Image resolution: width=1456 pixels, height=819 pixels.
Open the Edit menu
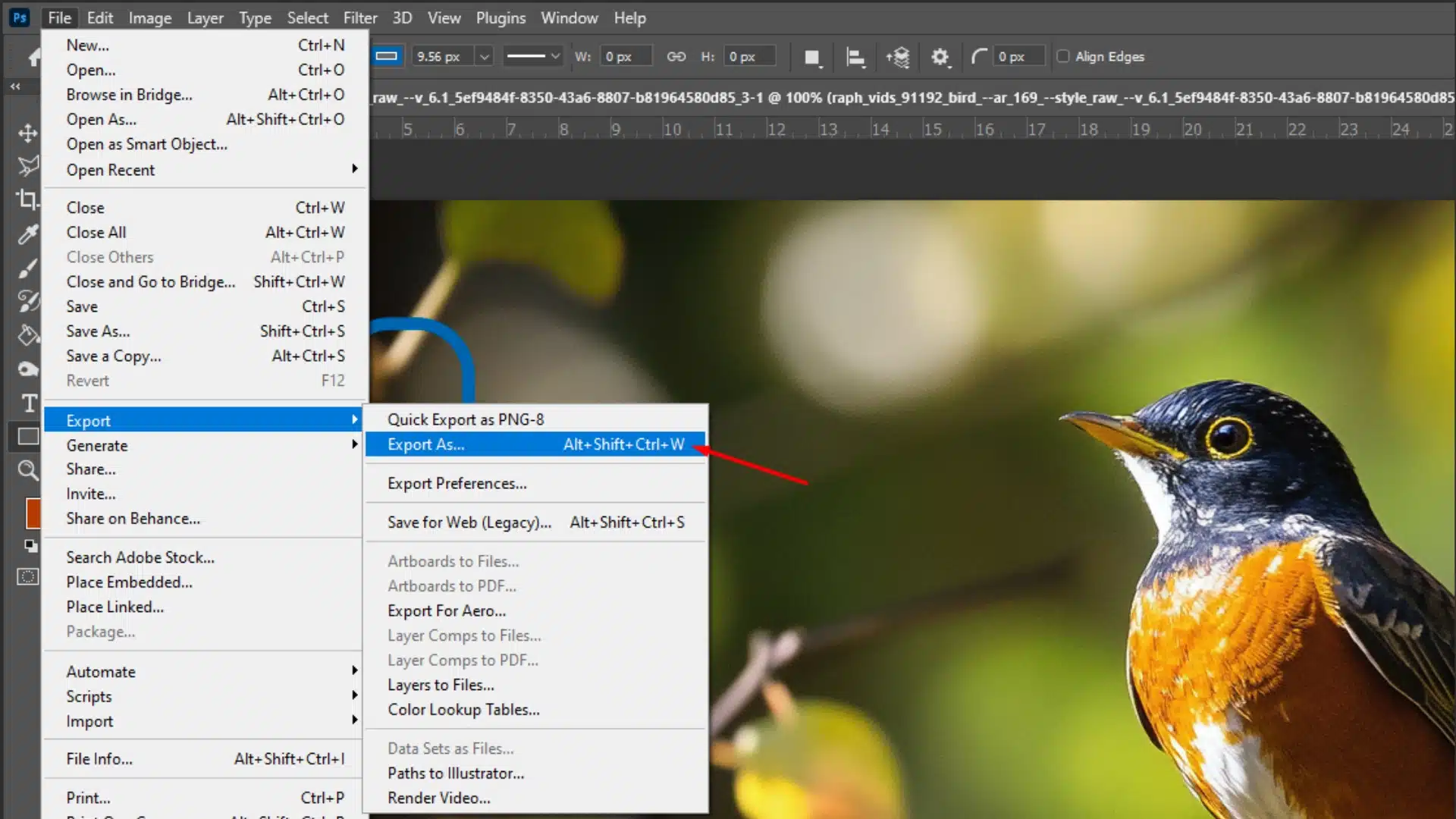point(99,17)
